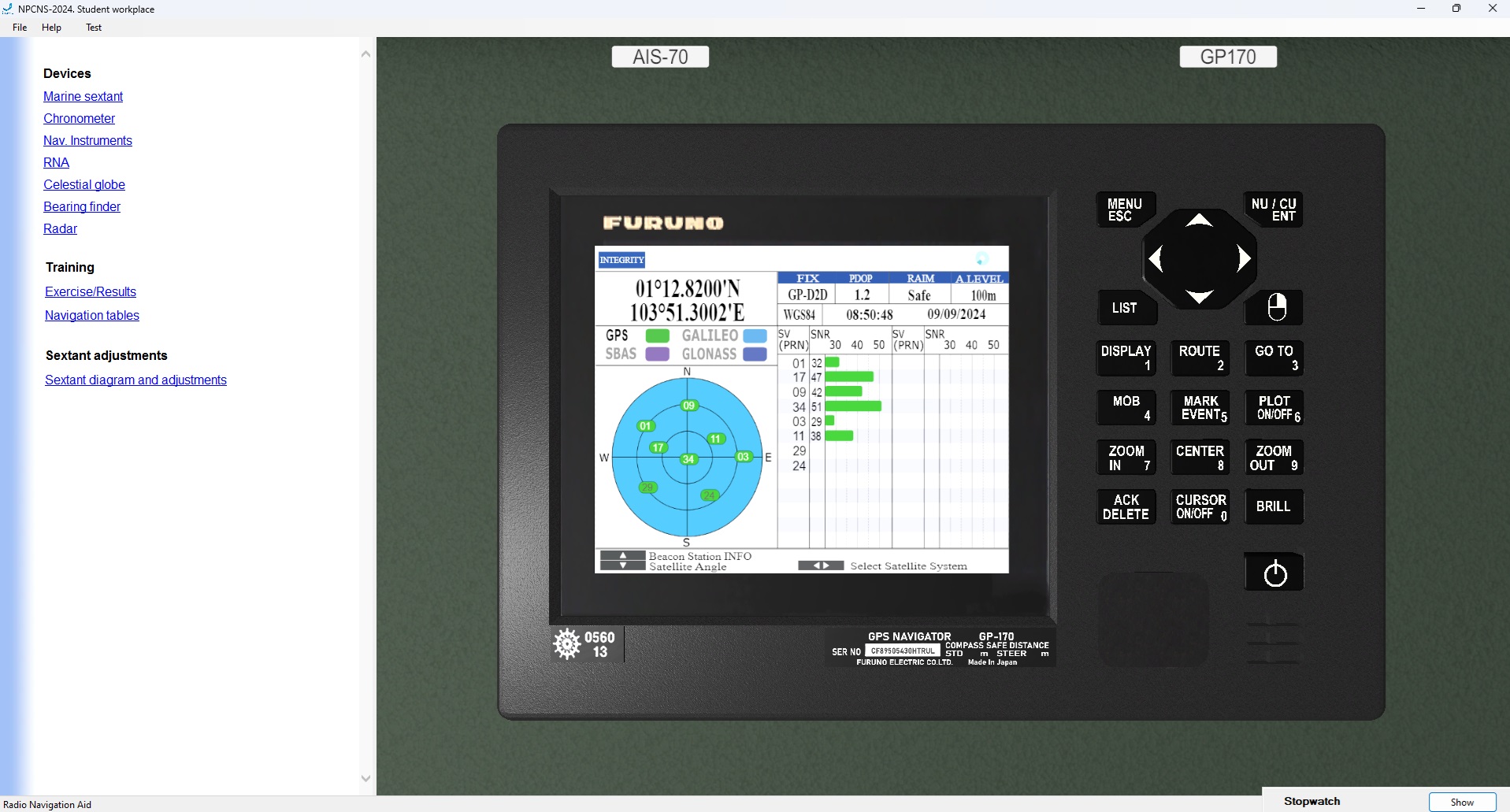1510x812 pixels.
Task: Open the Marine sextant link
Action: point(83,96)
